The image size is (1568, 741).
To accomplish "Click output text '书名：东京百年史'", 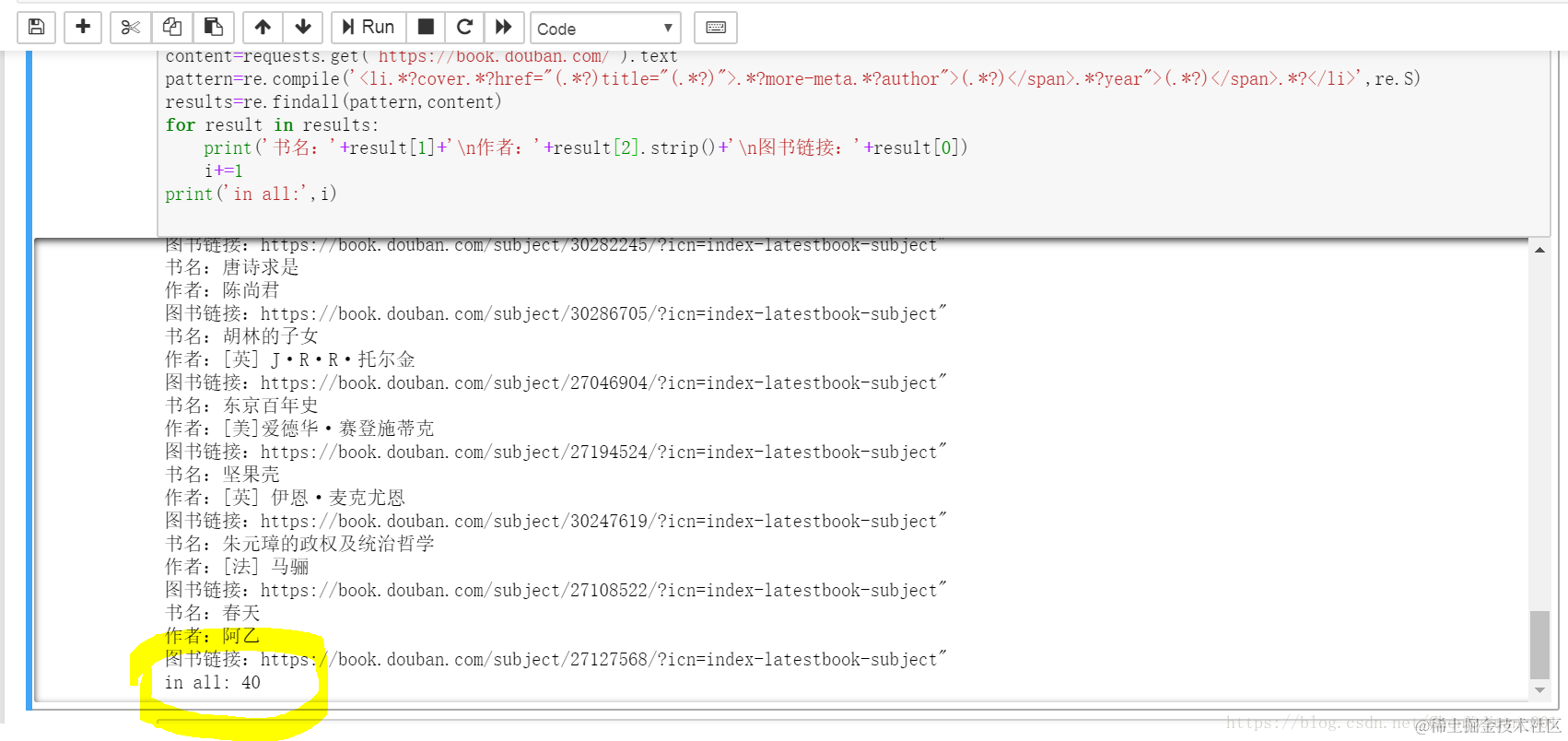I will pos(241,406).
